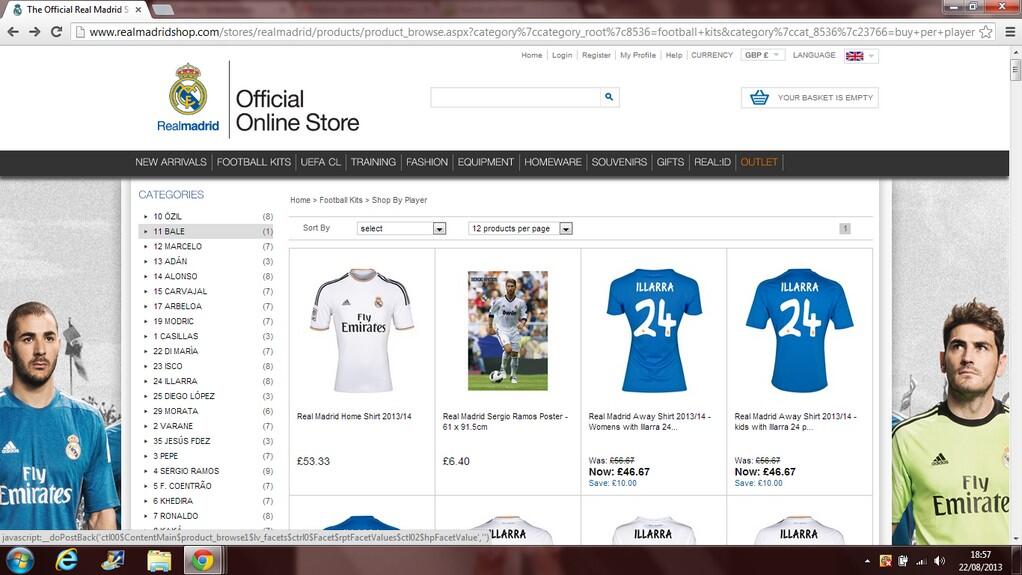Click the browser address bar
The image size is (1022, 575).
[531, 32]
